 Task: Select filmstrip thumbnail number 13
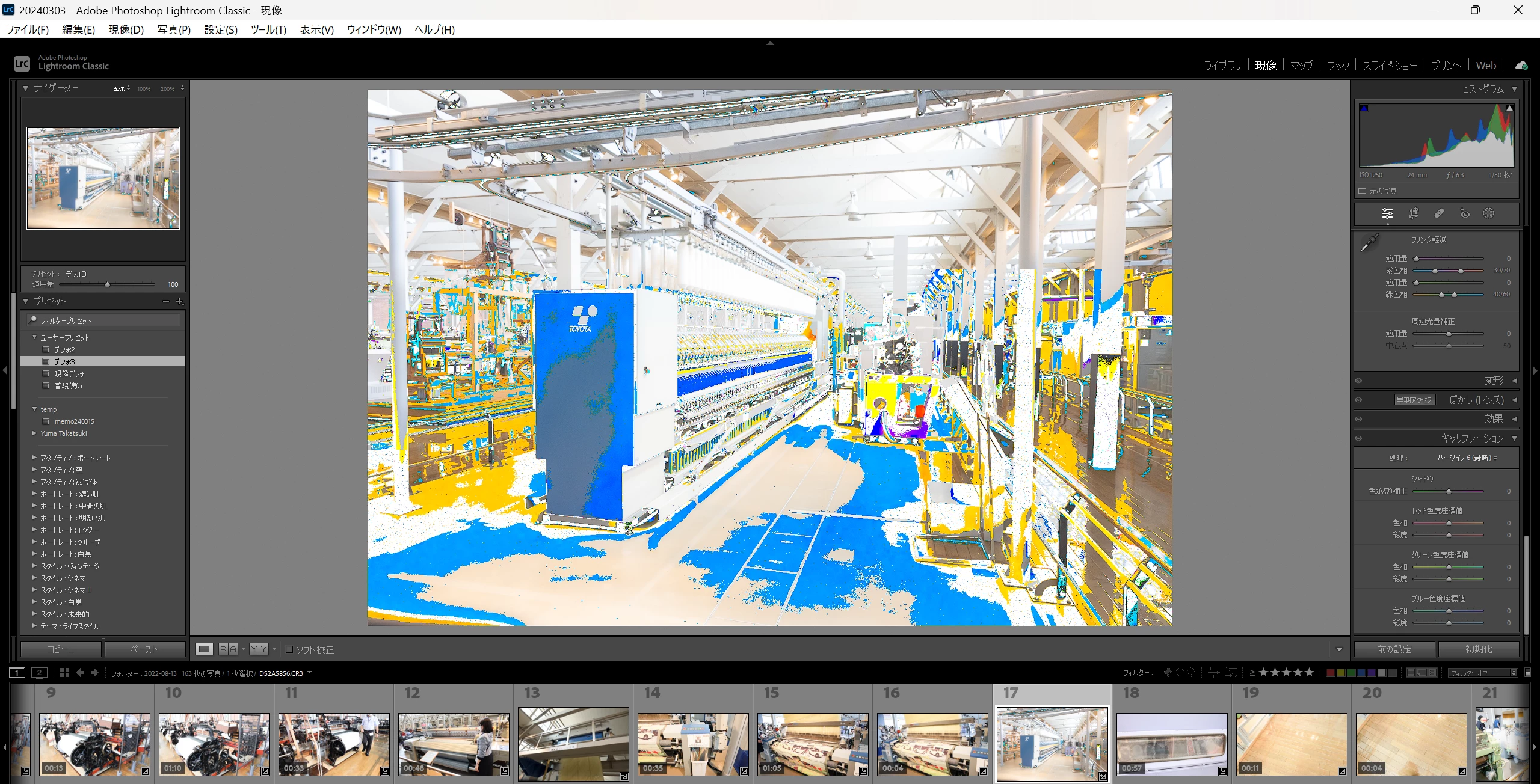573,744
